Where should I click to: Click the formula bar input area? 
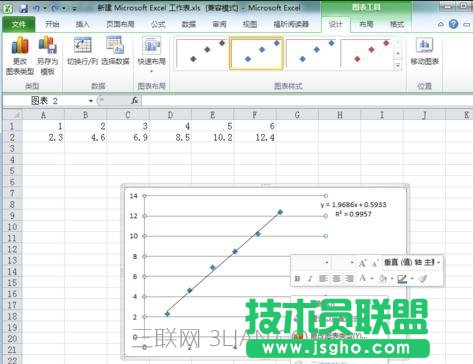click(x=306, y=101)
